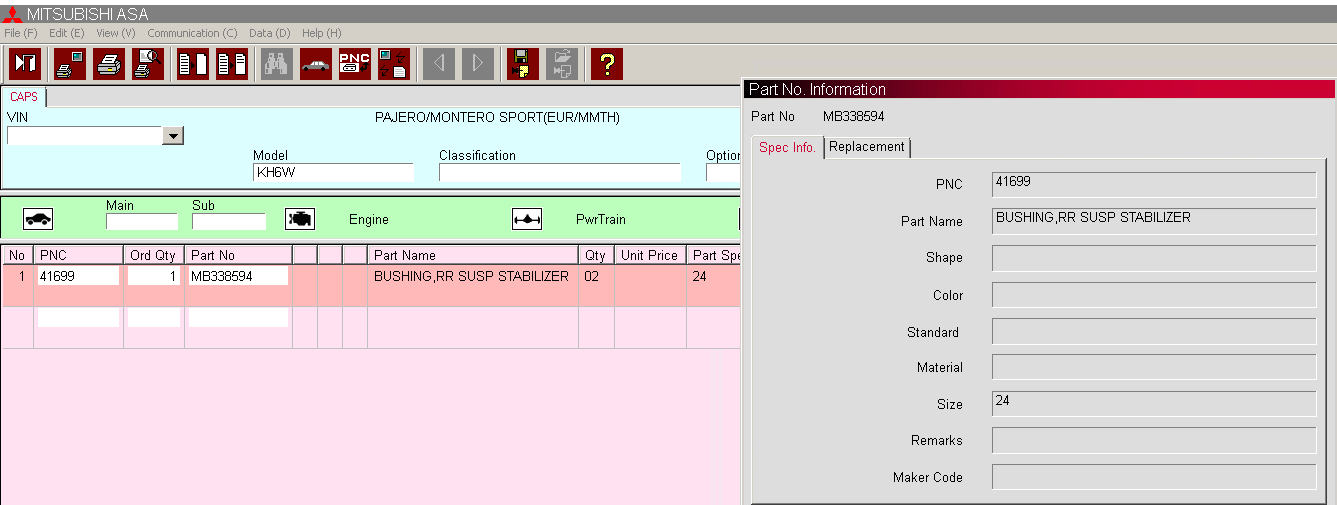Click the Model input field containing KH6W
This screenshot has height=505, width=1337.
point(333,172)
